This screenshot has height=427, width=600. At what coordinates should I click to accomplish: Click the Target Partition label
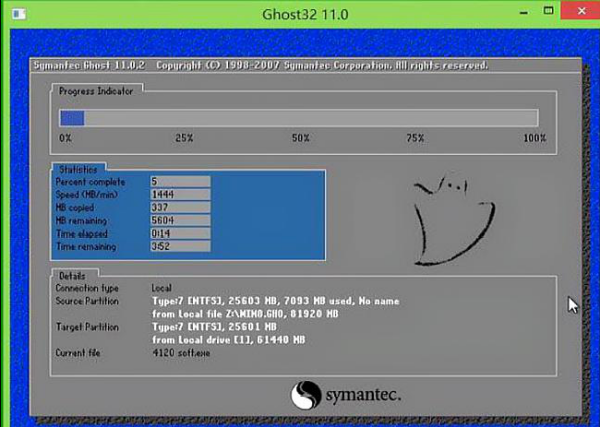coord(87,327)
